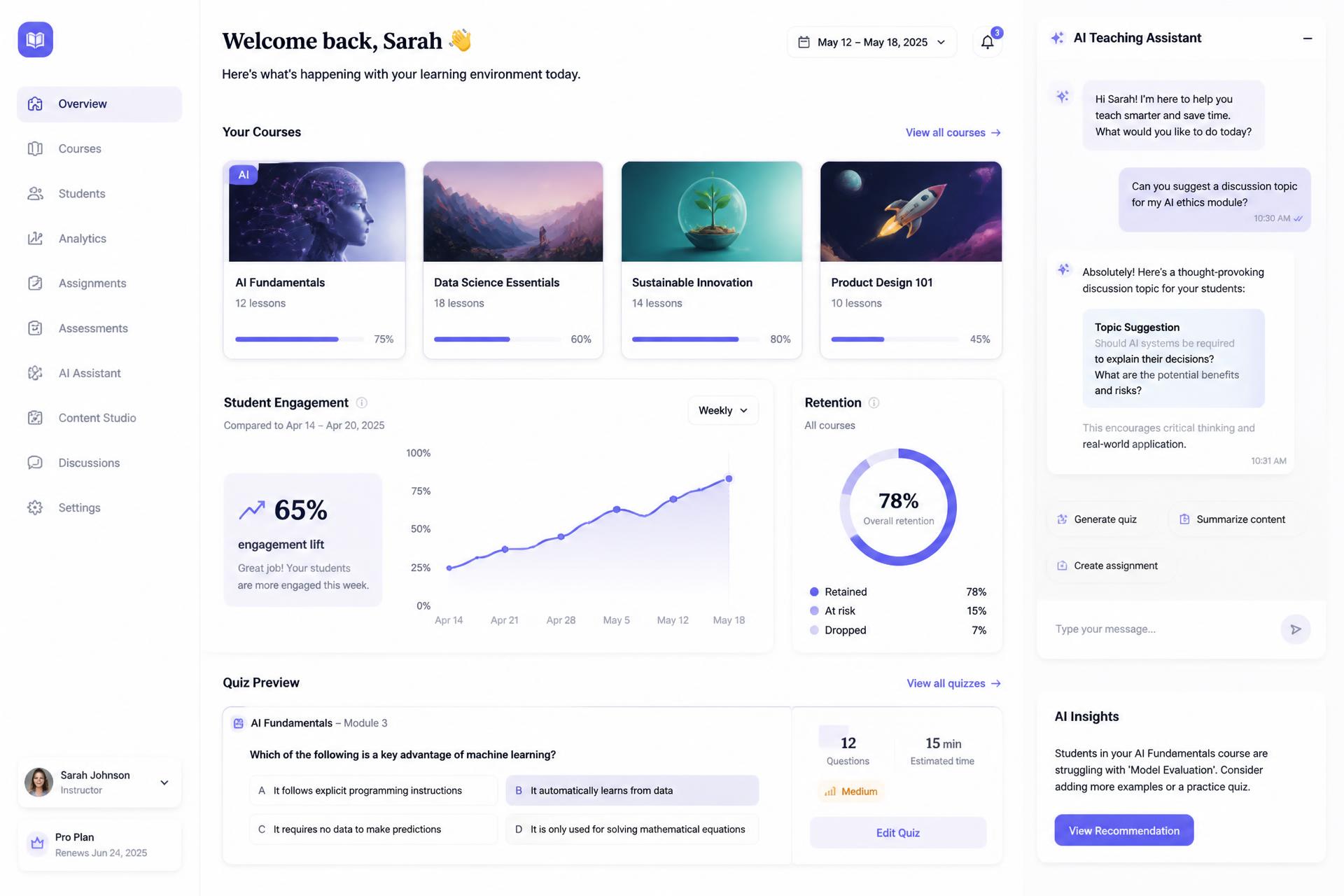Click the Type your message input field
The image size is (1344, 896).
(1162, 629)
